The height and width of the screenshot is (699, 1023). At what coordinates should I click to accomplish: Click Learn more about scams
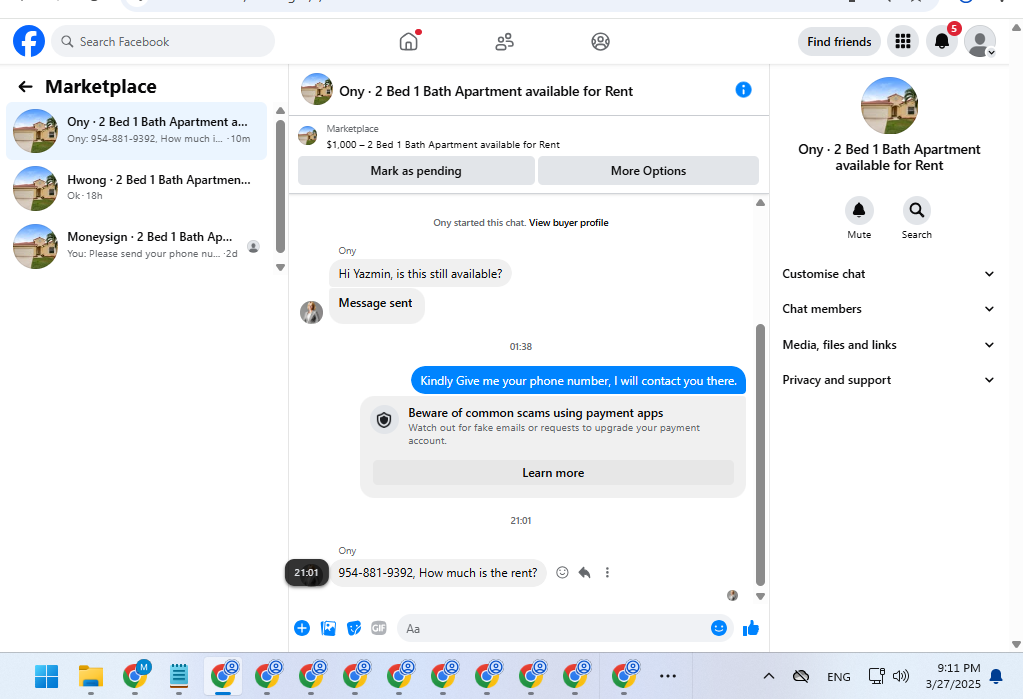pyautogui.click(x=553, y=473)
